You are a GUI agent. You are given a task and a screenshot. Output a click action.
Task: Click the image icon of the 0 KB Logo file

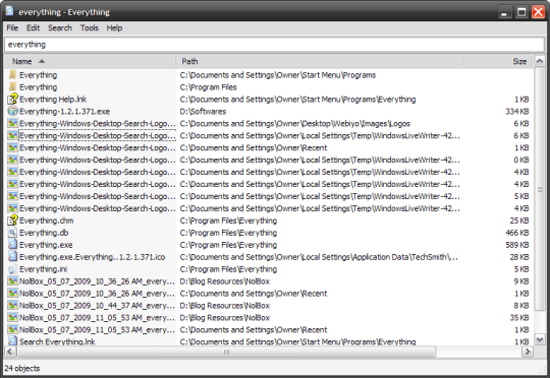pos(13,160)
